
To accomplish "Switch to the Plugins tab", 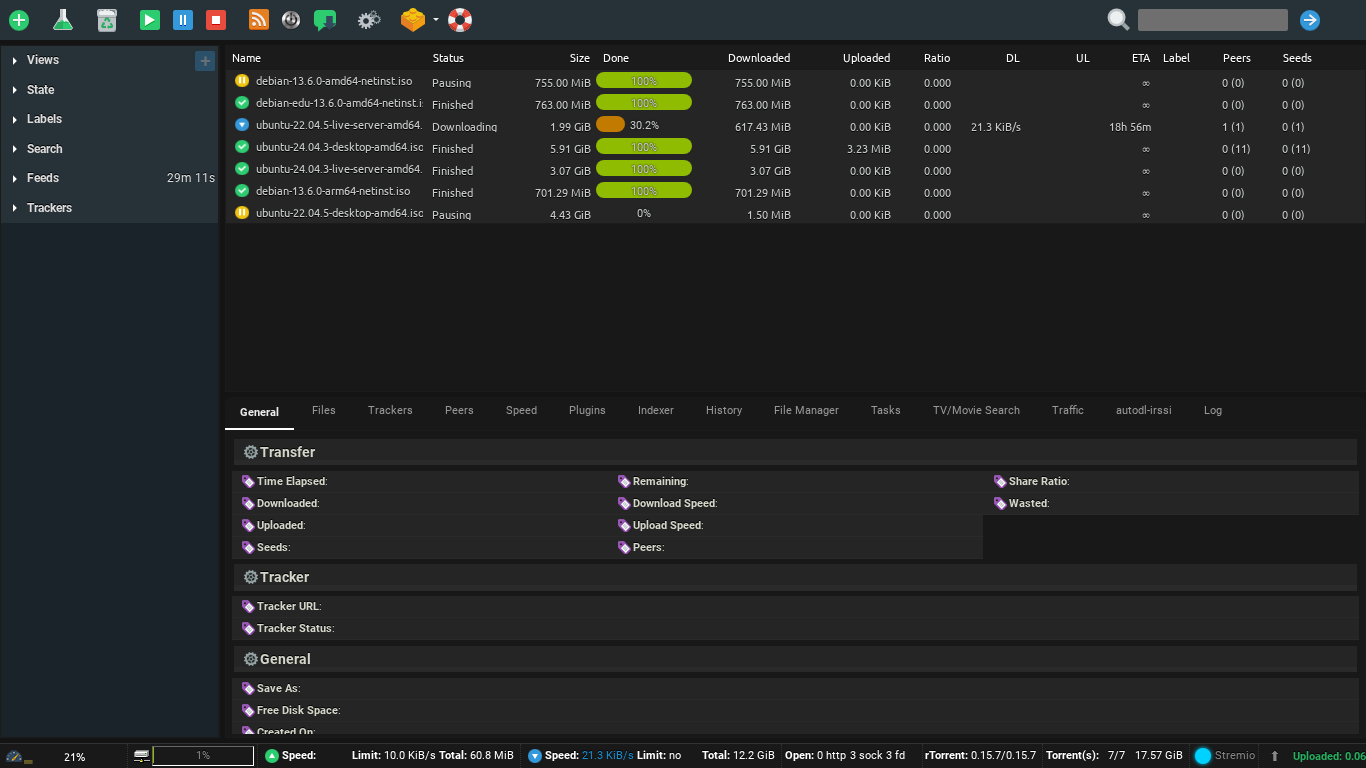I will [x=587, y=410].
